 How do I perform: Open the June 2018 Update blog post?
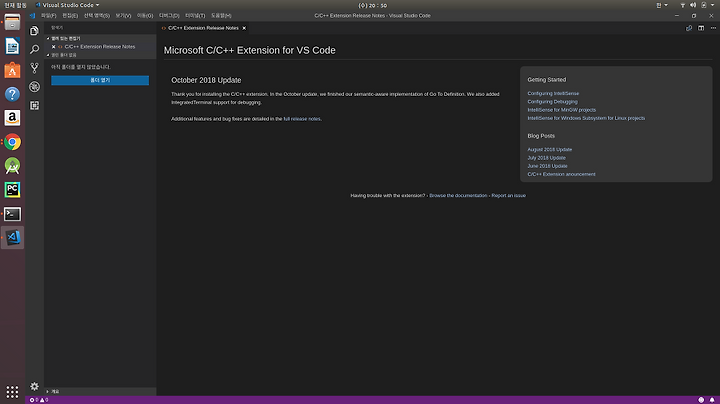pyautogui.click(x=547, y=166)
